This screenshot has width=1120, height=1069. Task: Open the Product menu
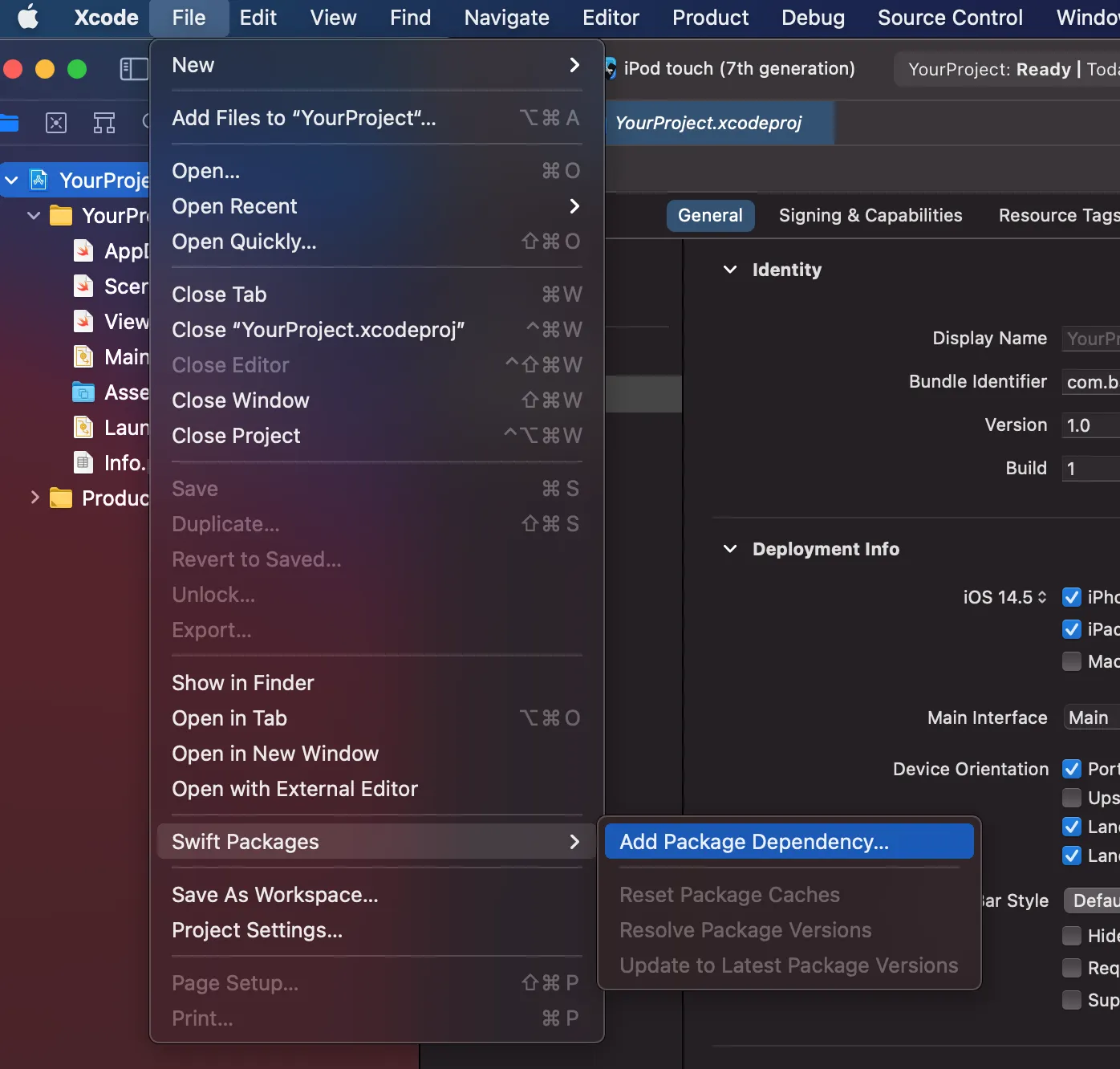pos(710,18)
